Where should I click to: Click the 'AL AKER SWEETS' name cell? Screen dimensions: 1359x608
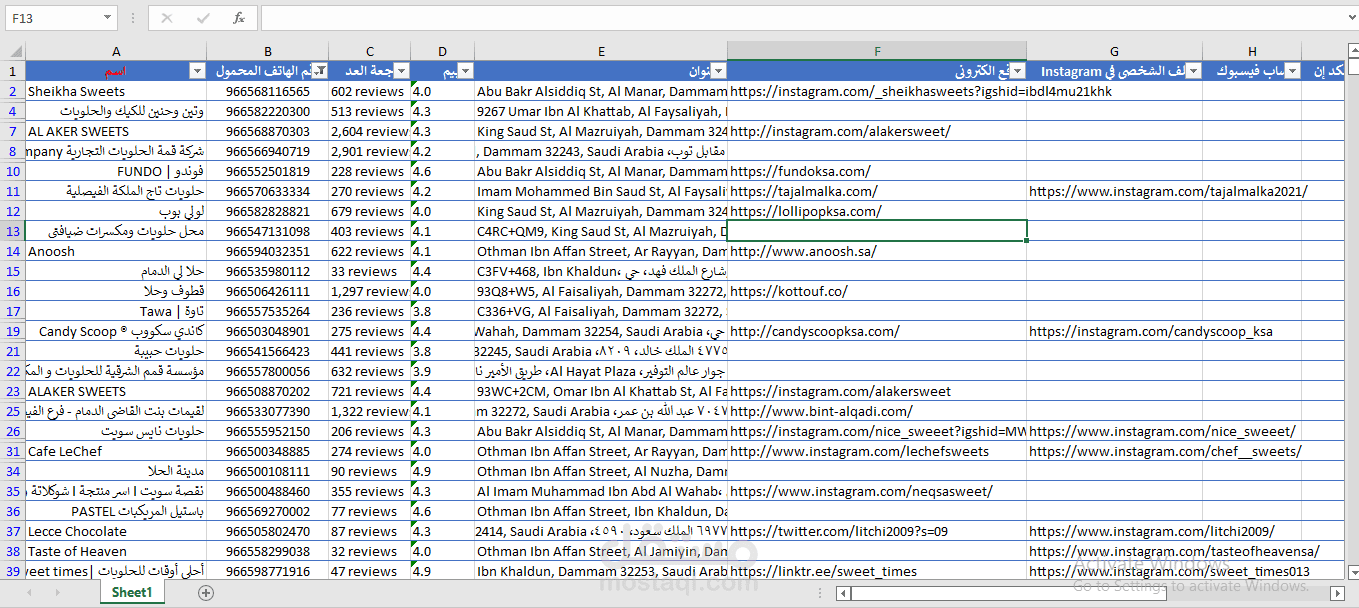click(116, 131)
